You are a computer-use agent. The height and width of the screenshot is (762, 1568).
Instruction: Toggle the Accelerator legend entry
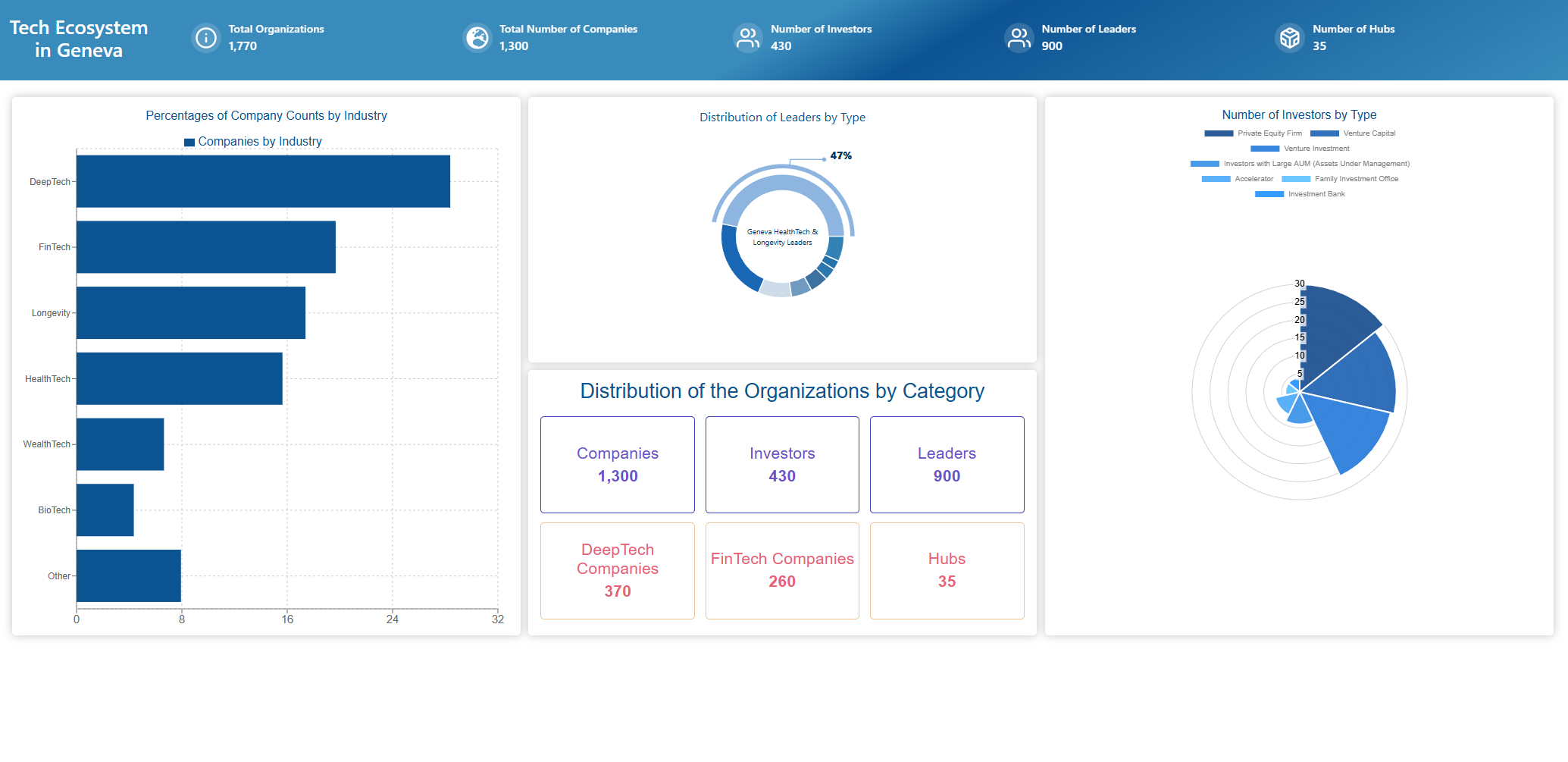(x=1238, y=179)
